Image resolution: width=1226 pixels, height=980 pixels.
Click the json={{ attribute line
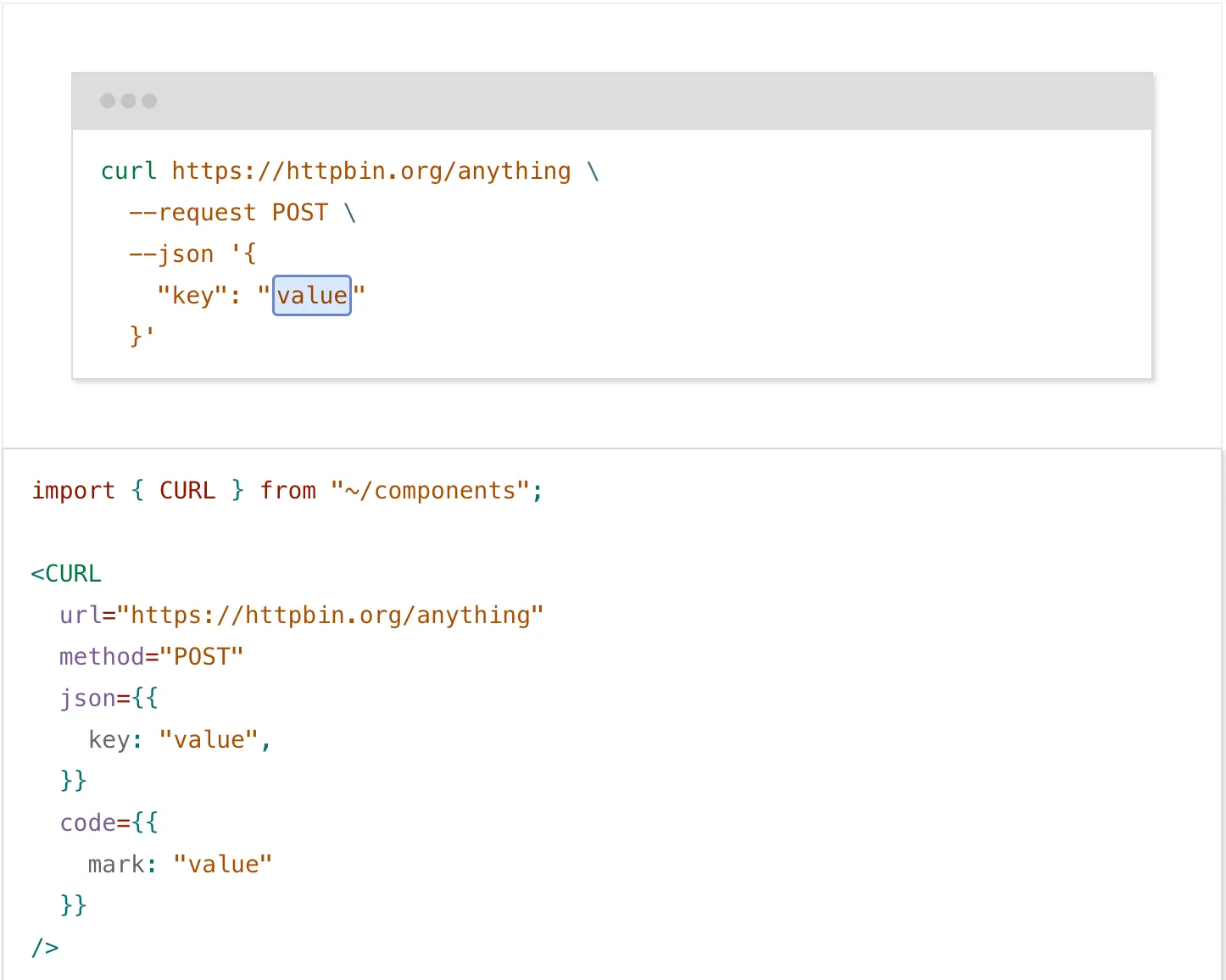pos(109,698)
